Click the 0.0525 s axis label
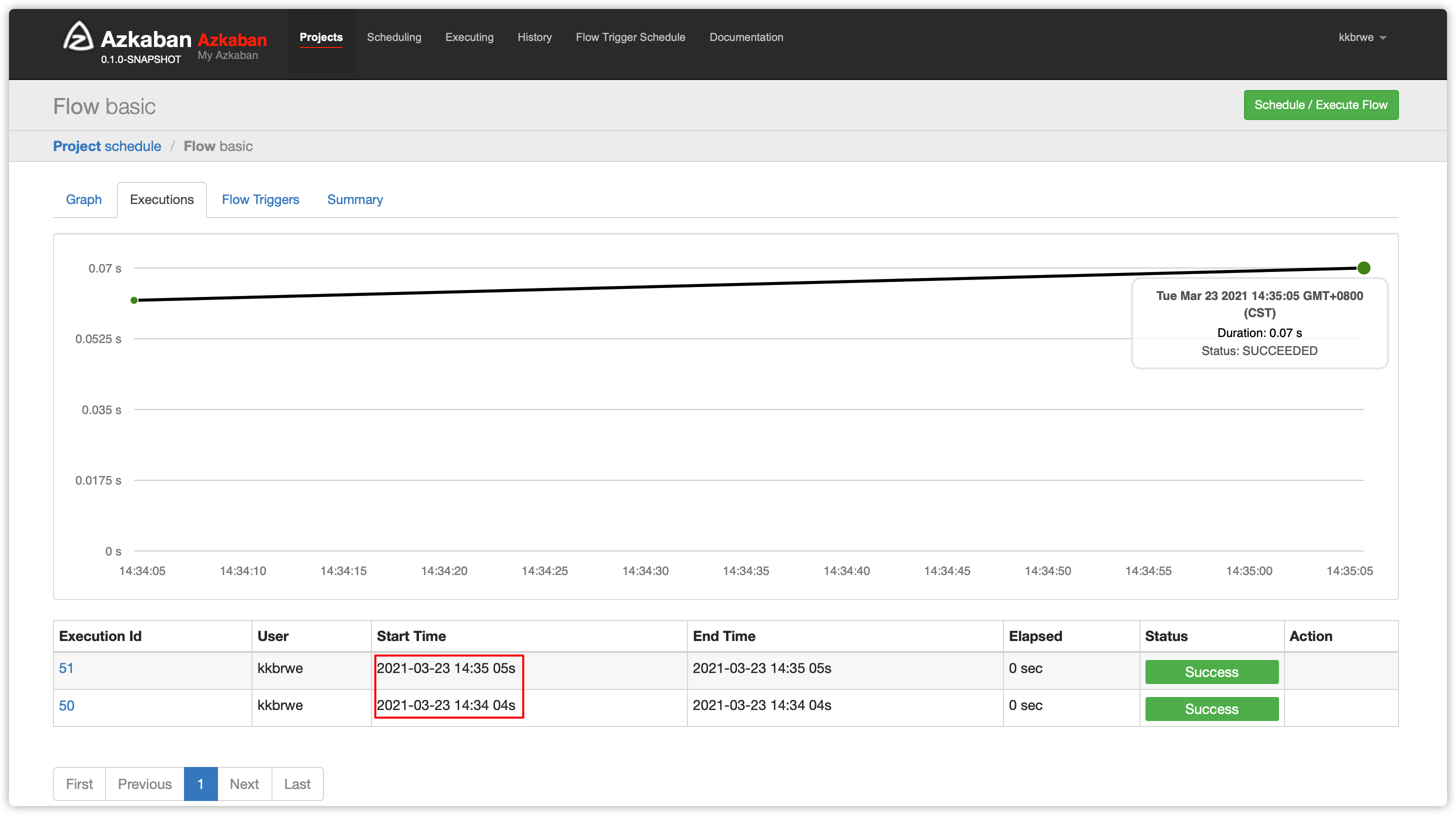This screenshot has height=815, width=1456. coord(98,339)
